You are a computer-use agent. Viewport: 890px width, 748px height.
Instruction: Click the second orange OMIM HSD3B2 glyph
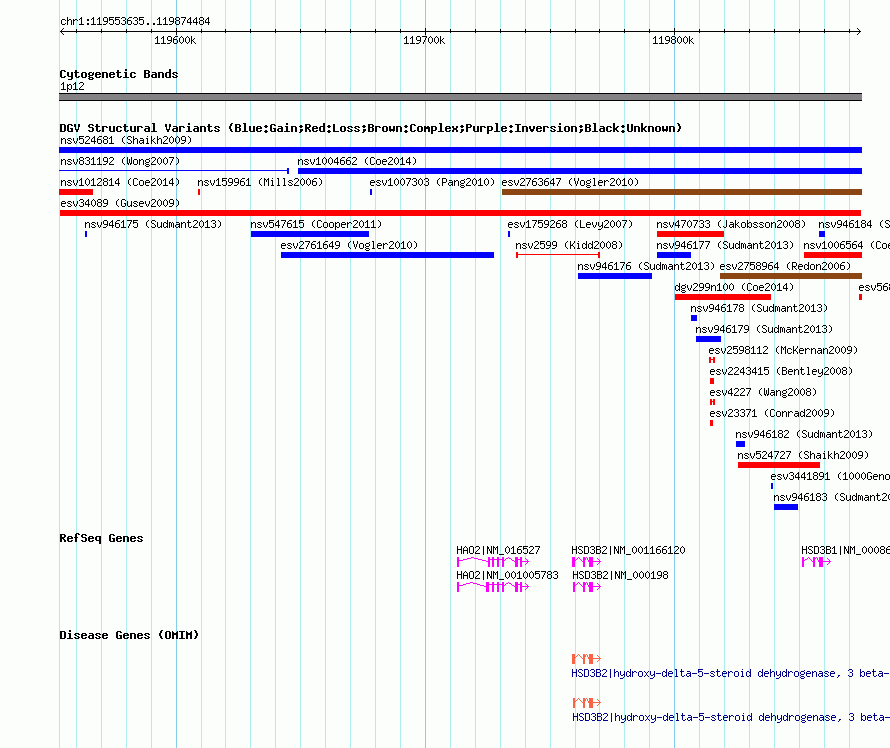pyautogui.click(x=586, y=703)
